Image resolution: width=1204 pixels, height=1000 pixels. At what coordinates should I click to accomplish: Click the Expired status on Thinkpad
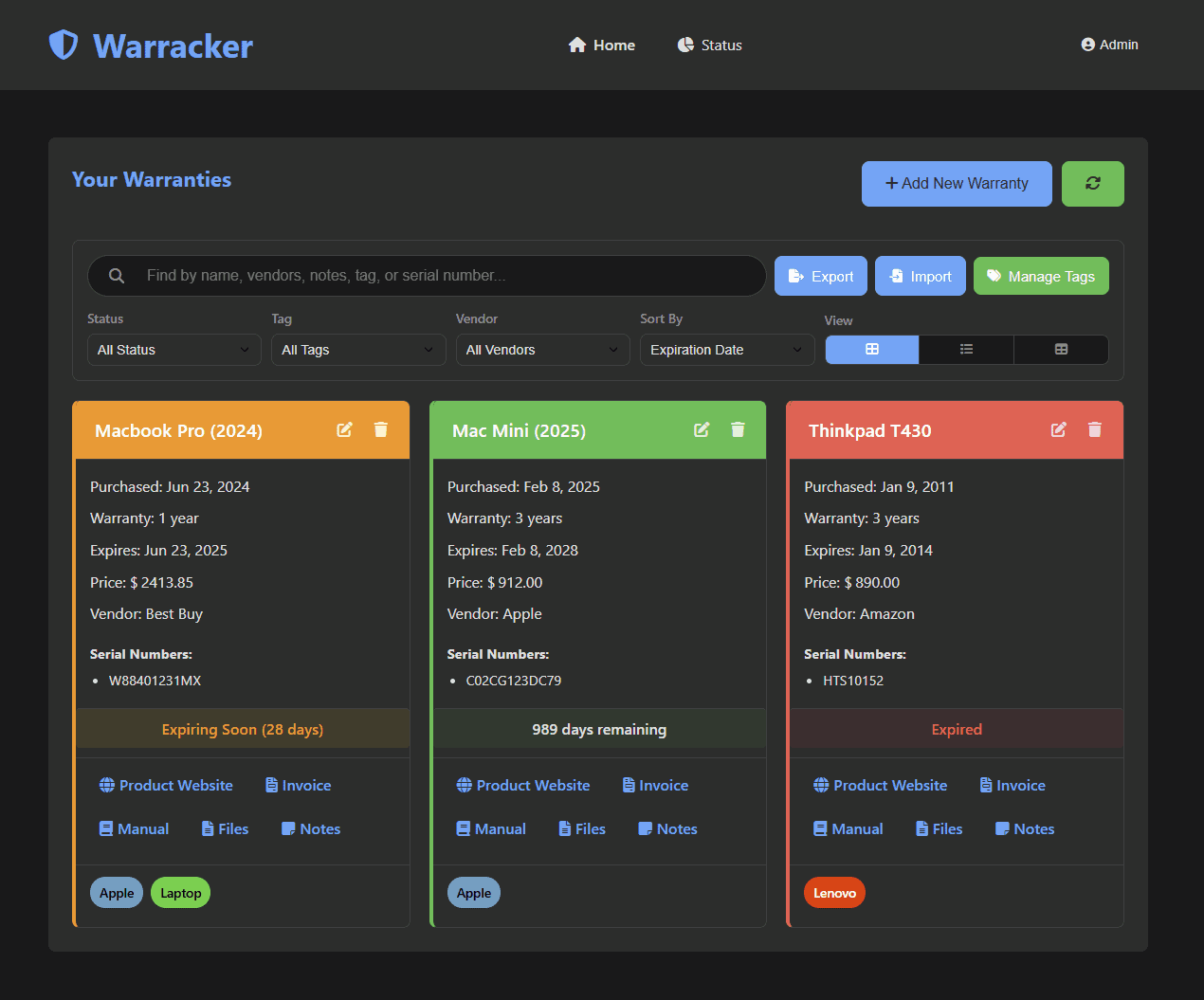(x=957, y=729)
